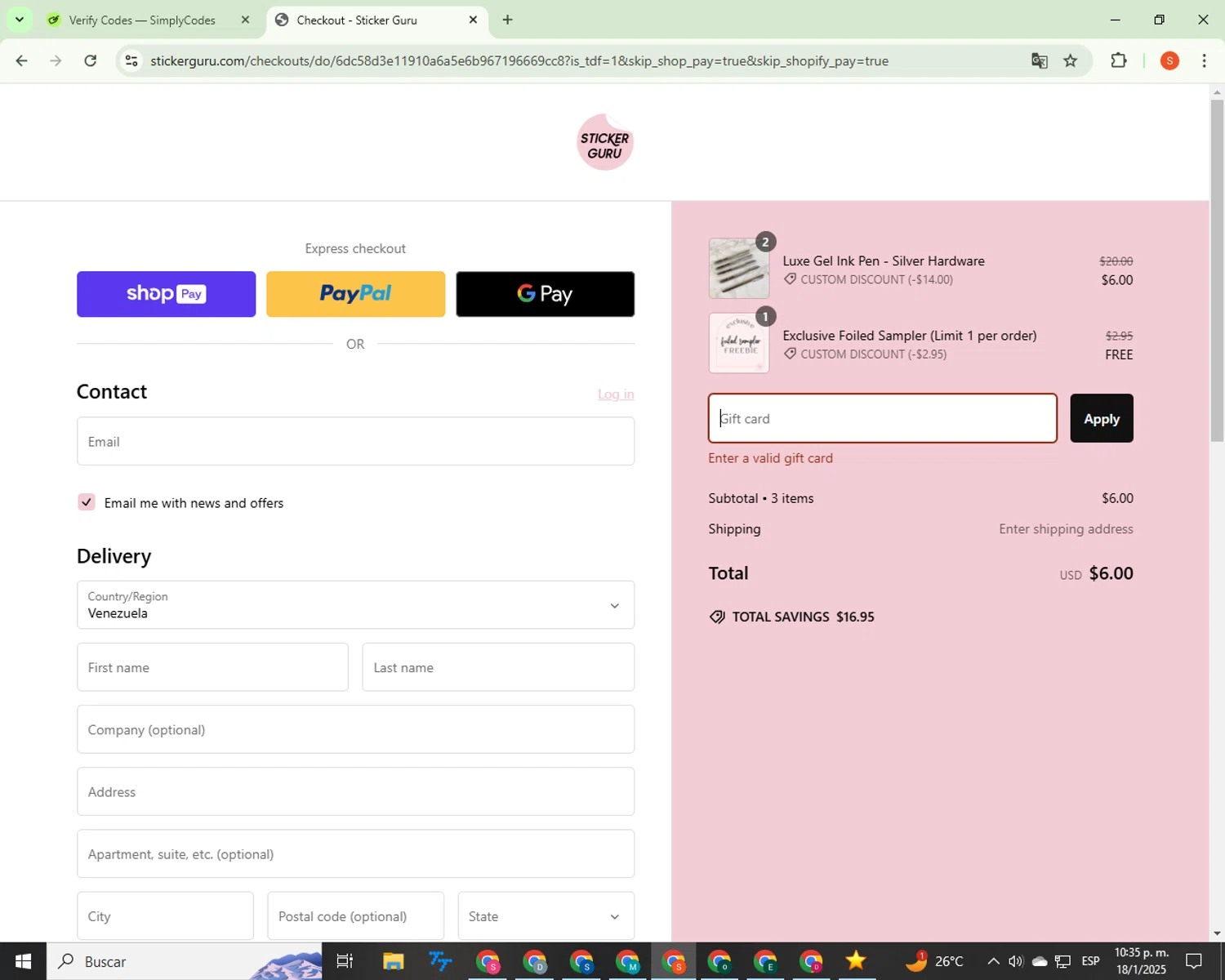1225x980 pixels.
Task: Click the First name field
Action: (212, 667)
